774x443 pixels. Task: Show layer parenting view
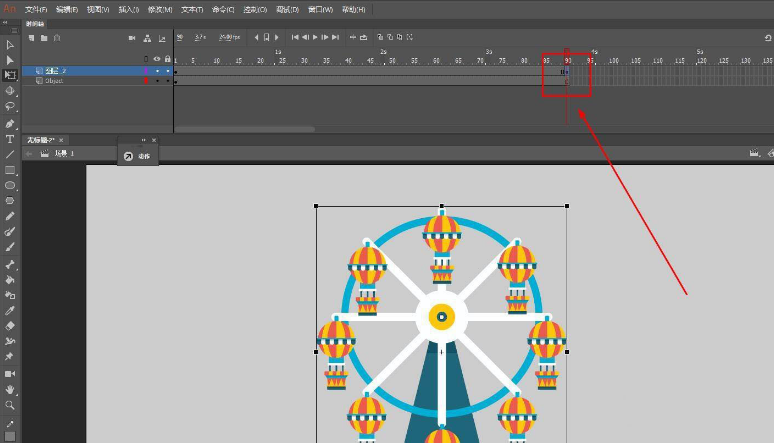pos(147,38)
